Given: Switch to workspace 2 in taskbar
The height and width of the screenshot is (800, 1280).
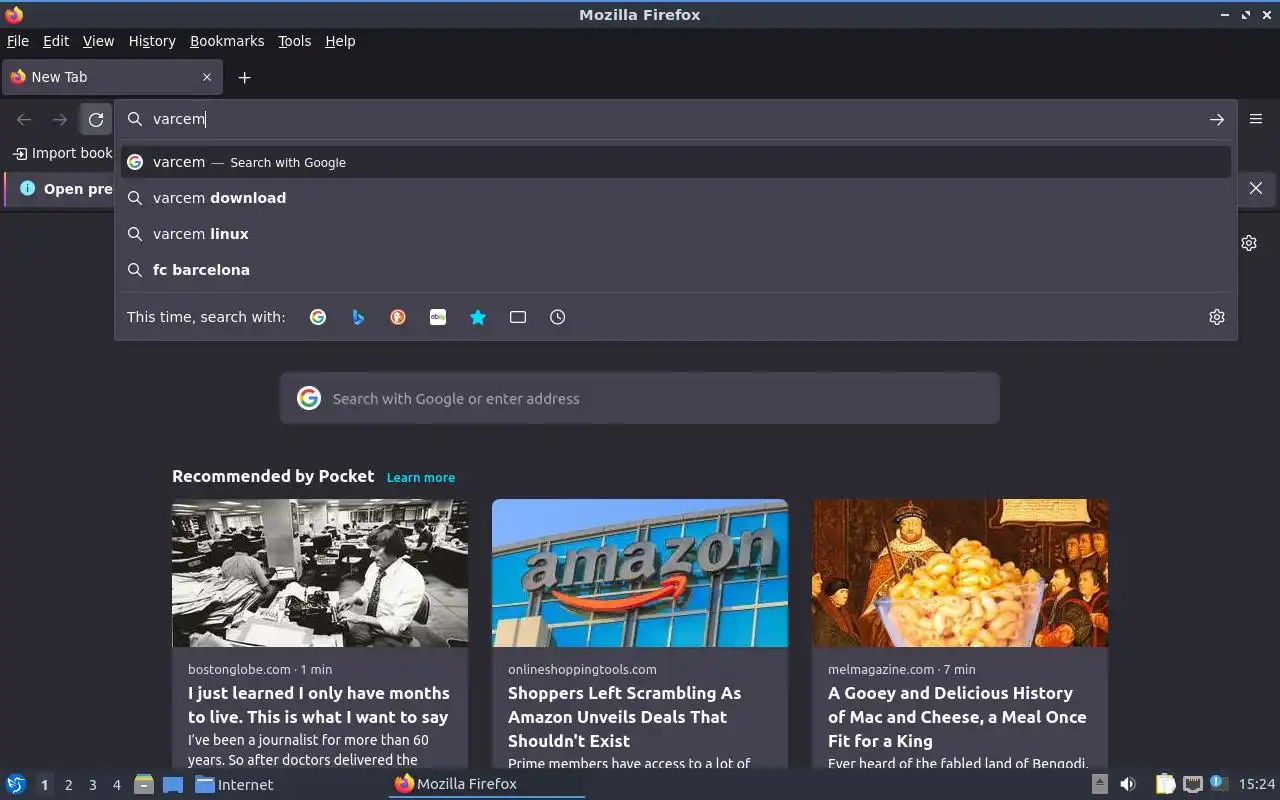Looking at the screenshot, I should (x=68, y=785).
